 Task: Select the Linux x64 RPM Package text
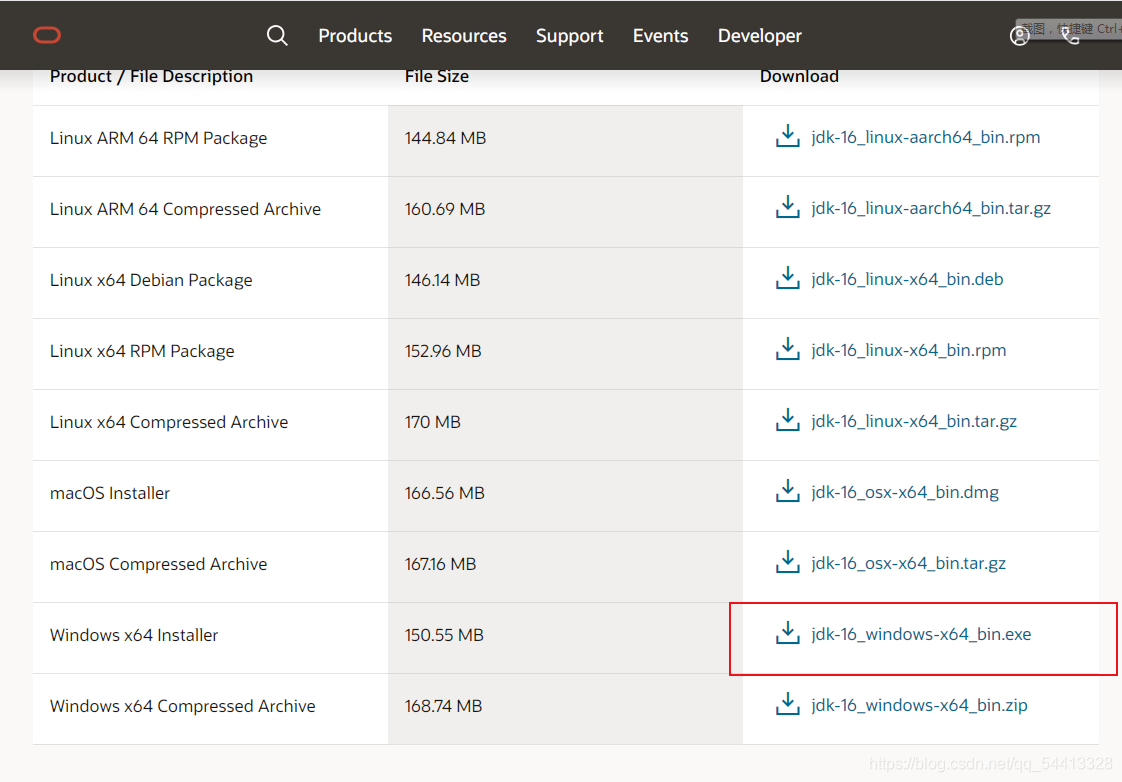pyautogui.click(x=142, y=351)
